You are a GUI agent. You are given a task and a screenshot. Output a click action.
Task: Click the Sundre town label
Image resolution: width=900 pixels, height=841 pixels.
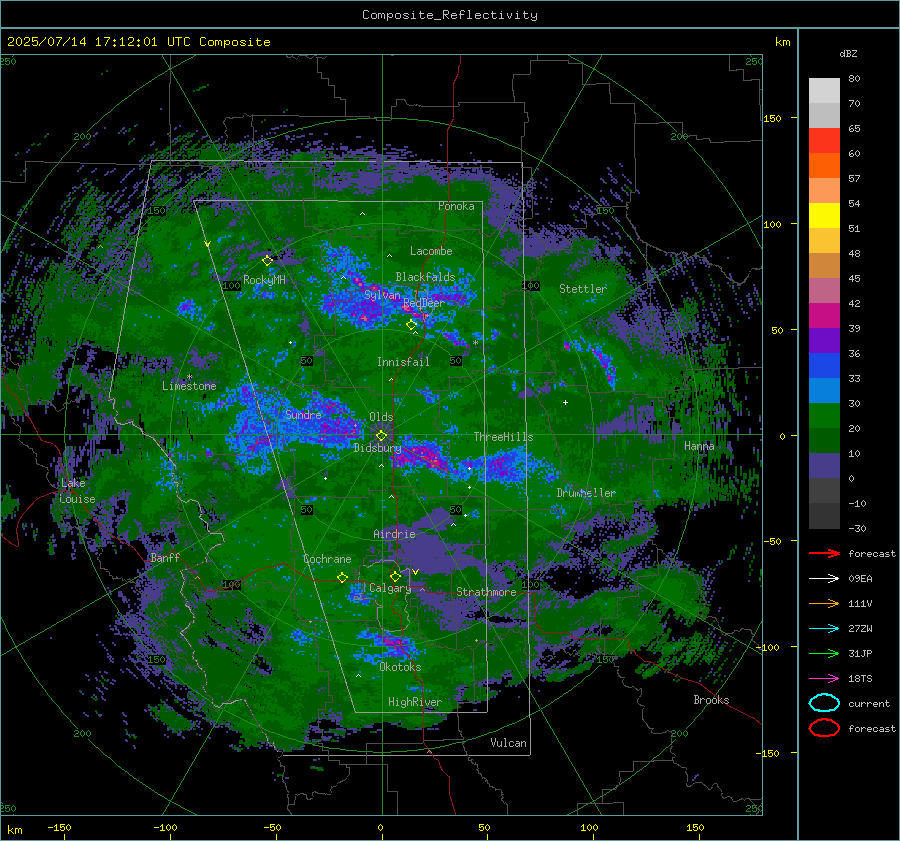pos(303,414)
